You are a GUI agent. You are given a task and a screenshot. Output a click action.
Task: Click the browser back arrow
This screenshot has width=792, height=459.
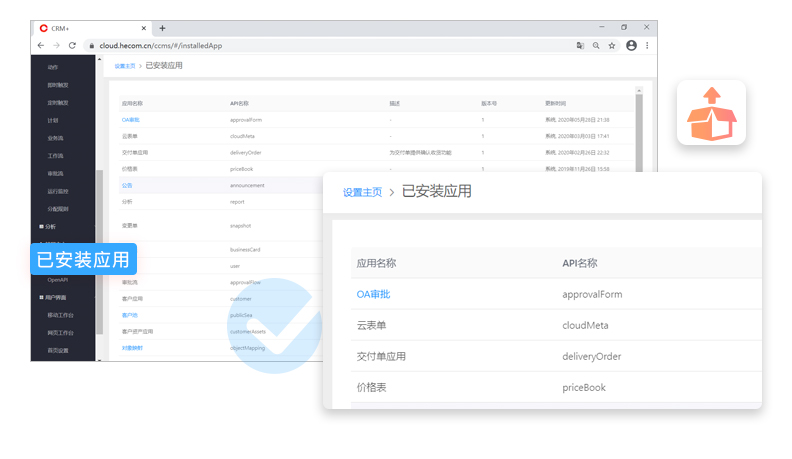click(40, 46)
